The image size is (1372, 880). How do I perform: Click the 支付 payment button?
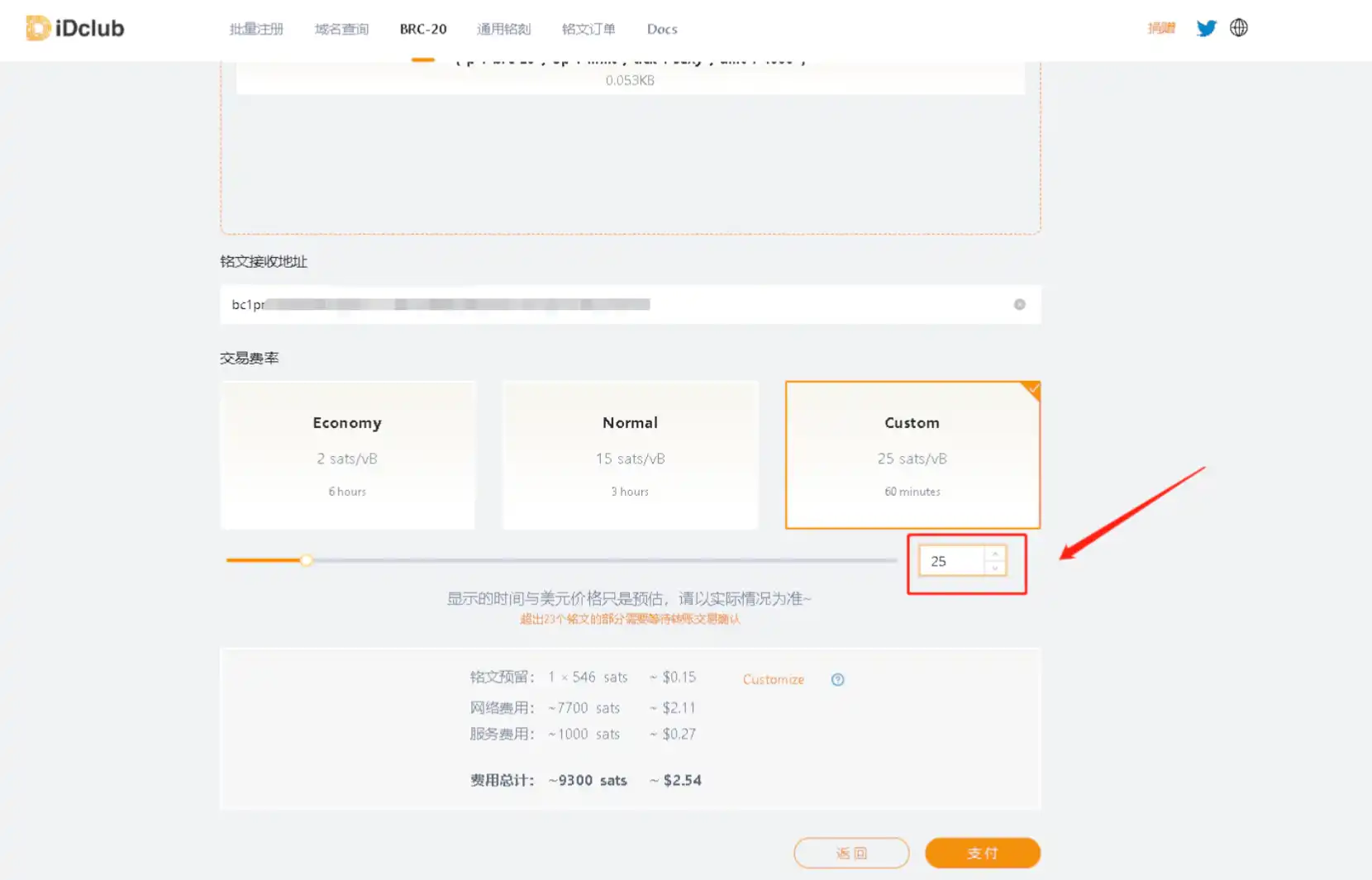983,853
